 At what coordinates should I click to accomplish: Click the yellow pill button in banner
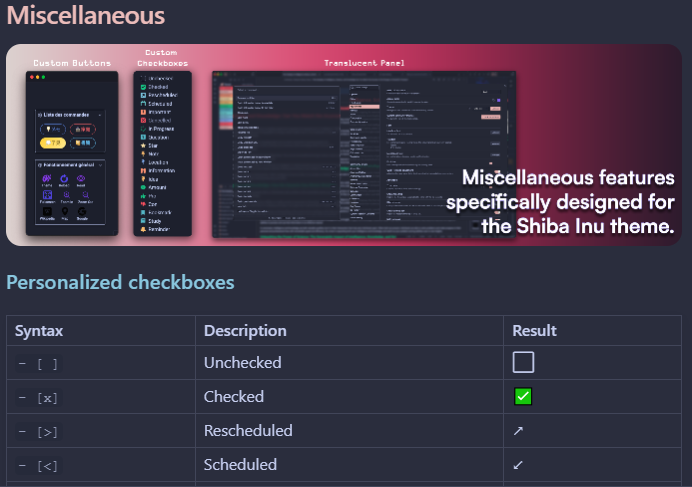tap(53, 143)
